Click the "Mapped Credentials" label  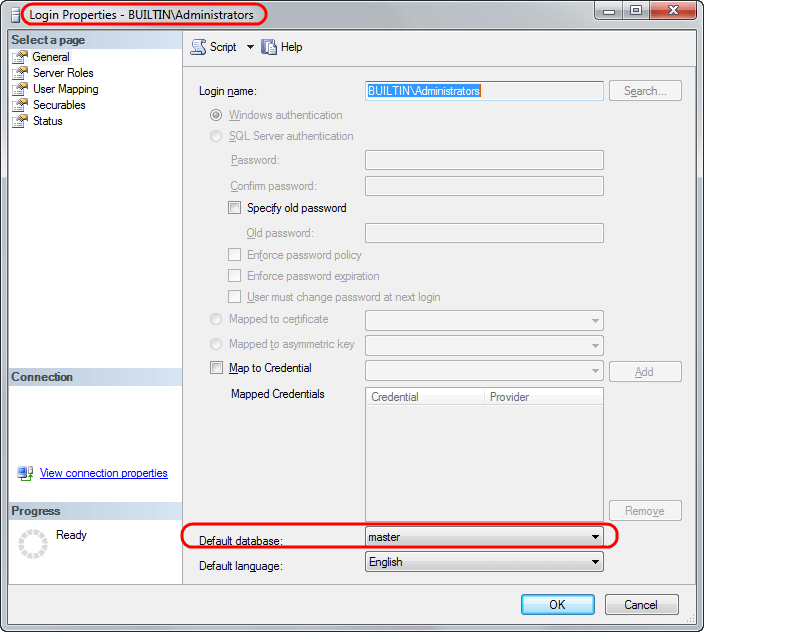click(x=278, y=394)
